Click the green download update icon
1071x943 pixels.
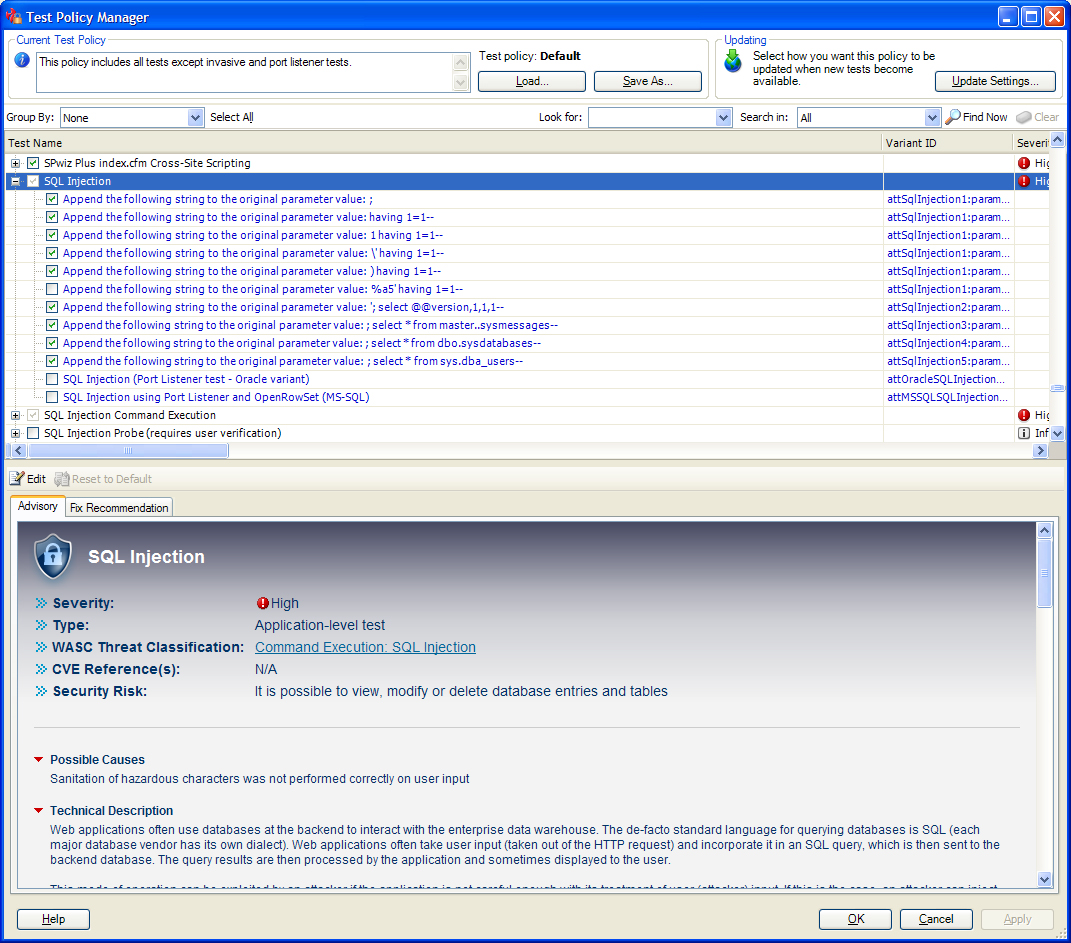click(734, 61)
